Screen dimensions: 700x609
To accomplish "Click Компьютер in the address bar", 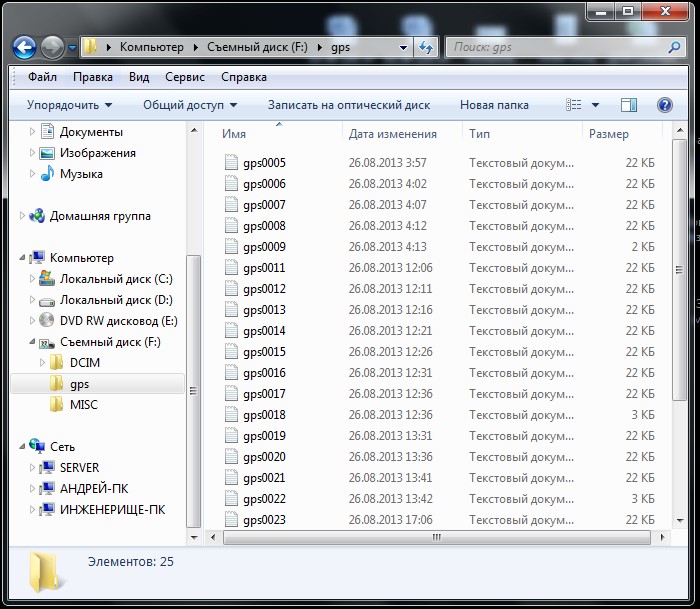I will tap(151, 47).
